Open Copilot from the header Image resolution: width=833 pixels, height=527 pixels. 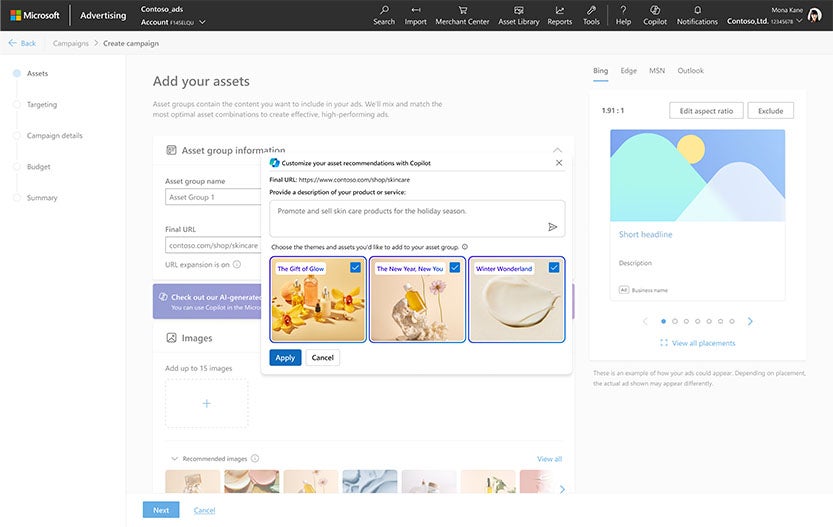[655, 14]
